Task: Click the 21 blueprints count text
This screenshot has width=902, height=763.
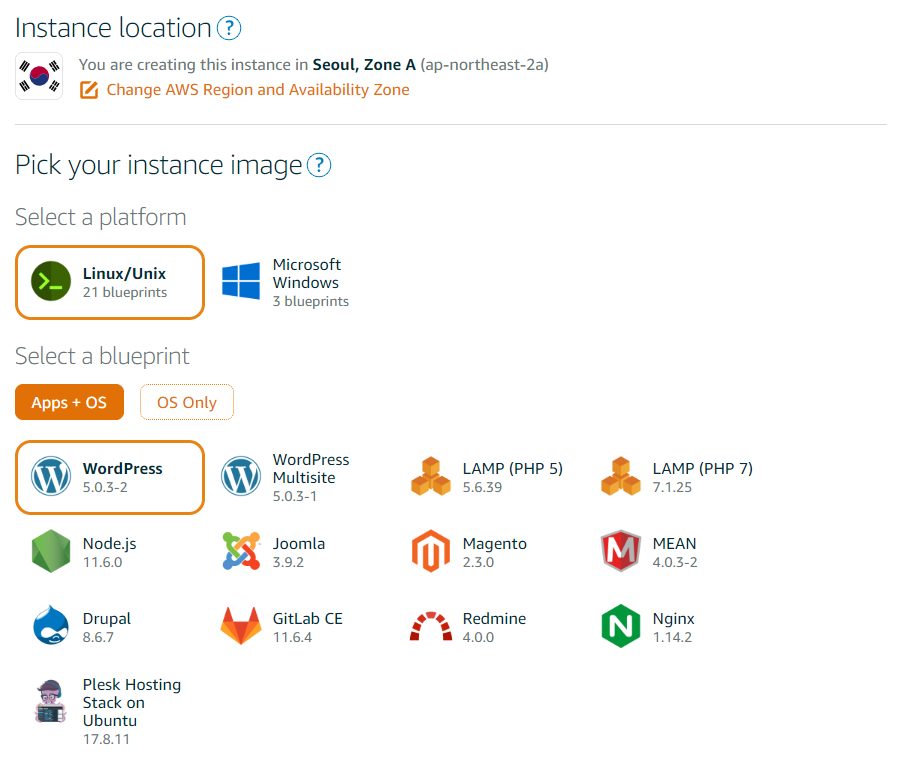Action: pos(125,292)
